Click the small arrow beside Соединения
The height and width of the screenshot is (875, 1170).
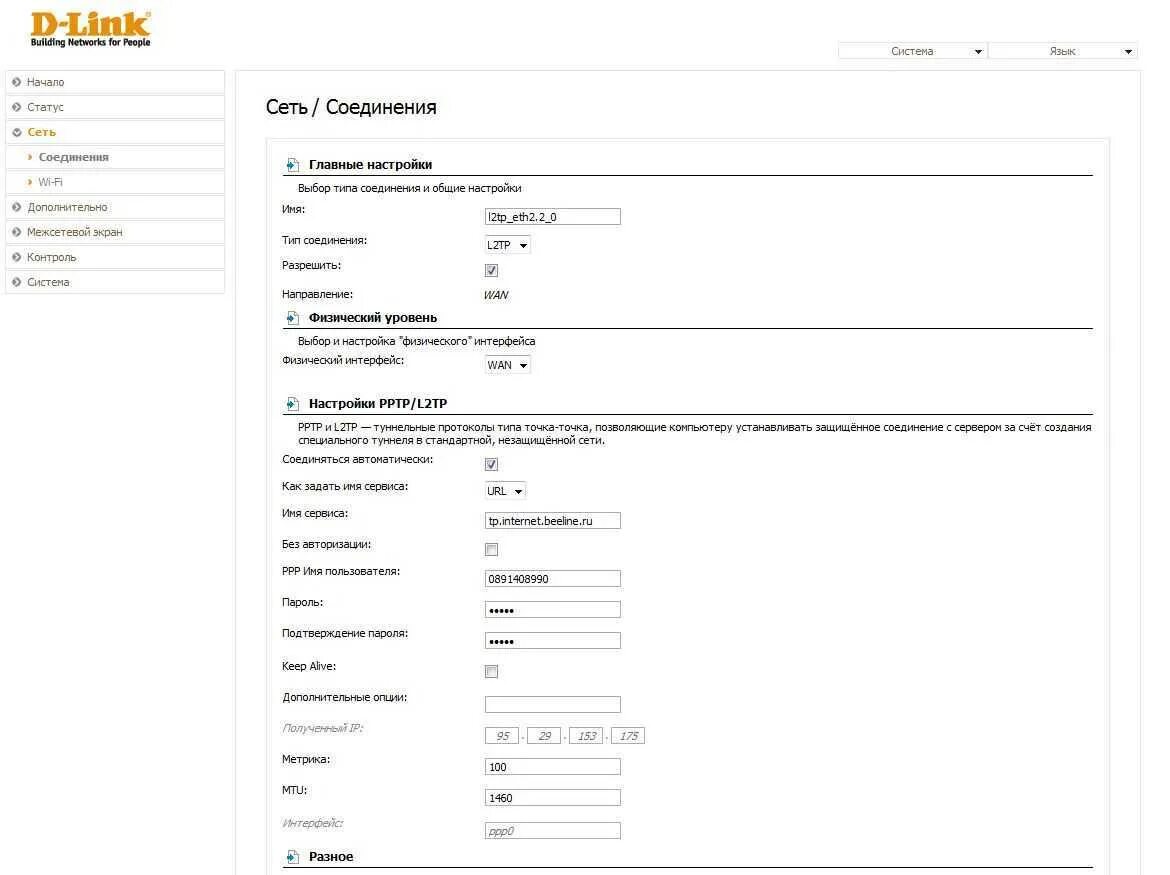30,157
